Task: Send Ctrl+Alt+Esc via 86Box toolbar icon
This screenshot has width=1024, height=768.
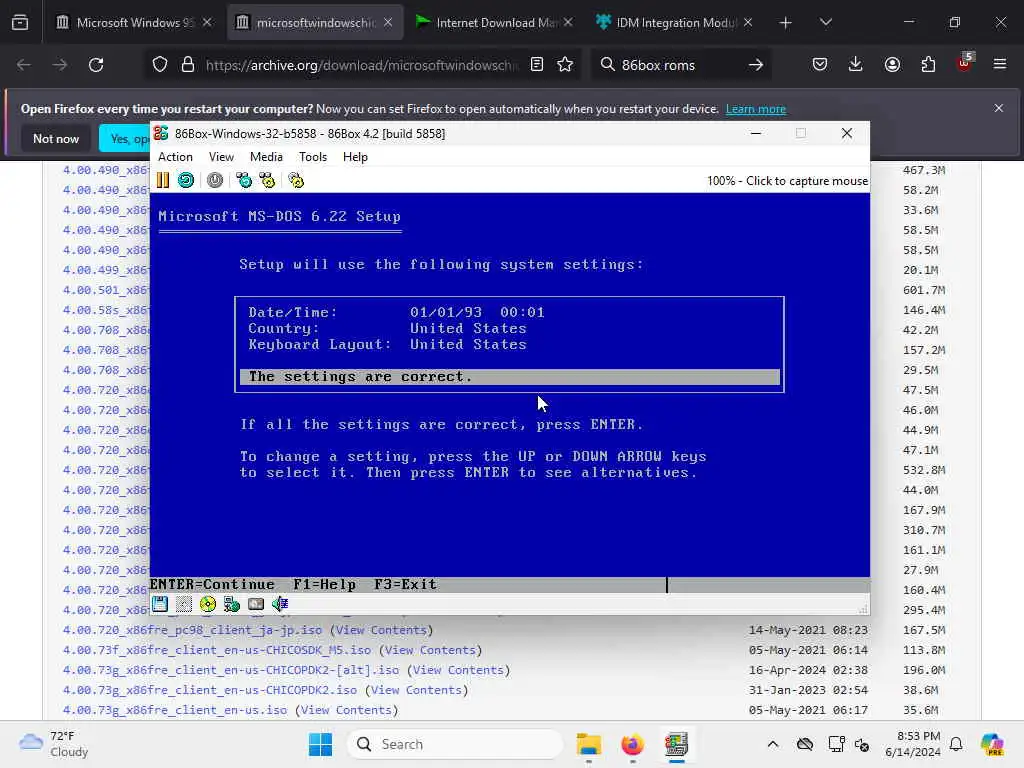Action: [268, 180]
